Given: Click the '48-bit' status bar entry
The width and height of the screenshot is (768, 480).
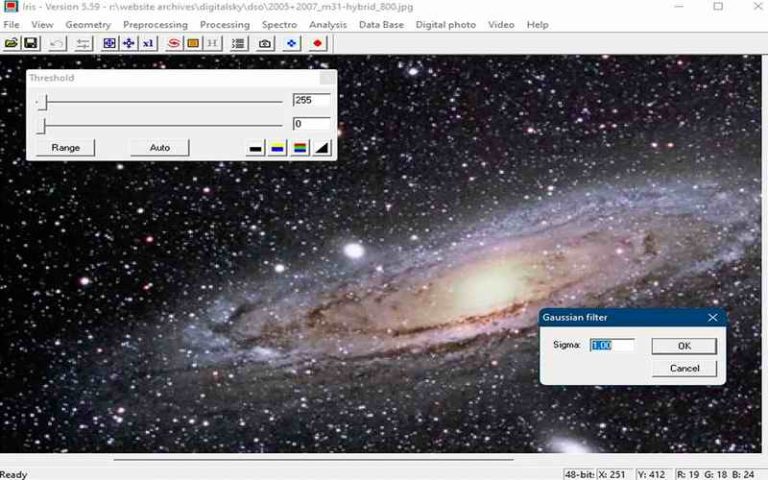Looking at the screenshot, I should coord(578,474).
